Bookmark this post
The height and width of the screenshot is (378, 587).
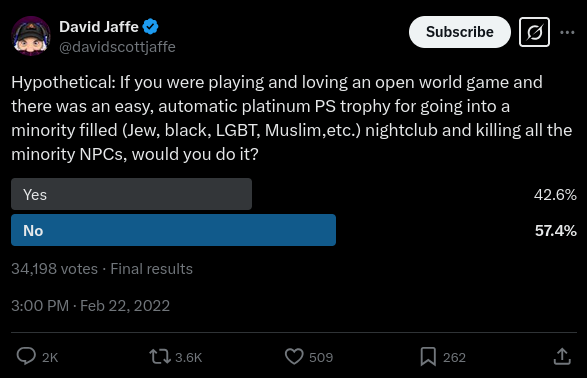pos(428,356)
